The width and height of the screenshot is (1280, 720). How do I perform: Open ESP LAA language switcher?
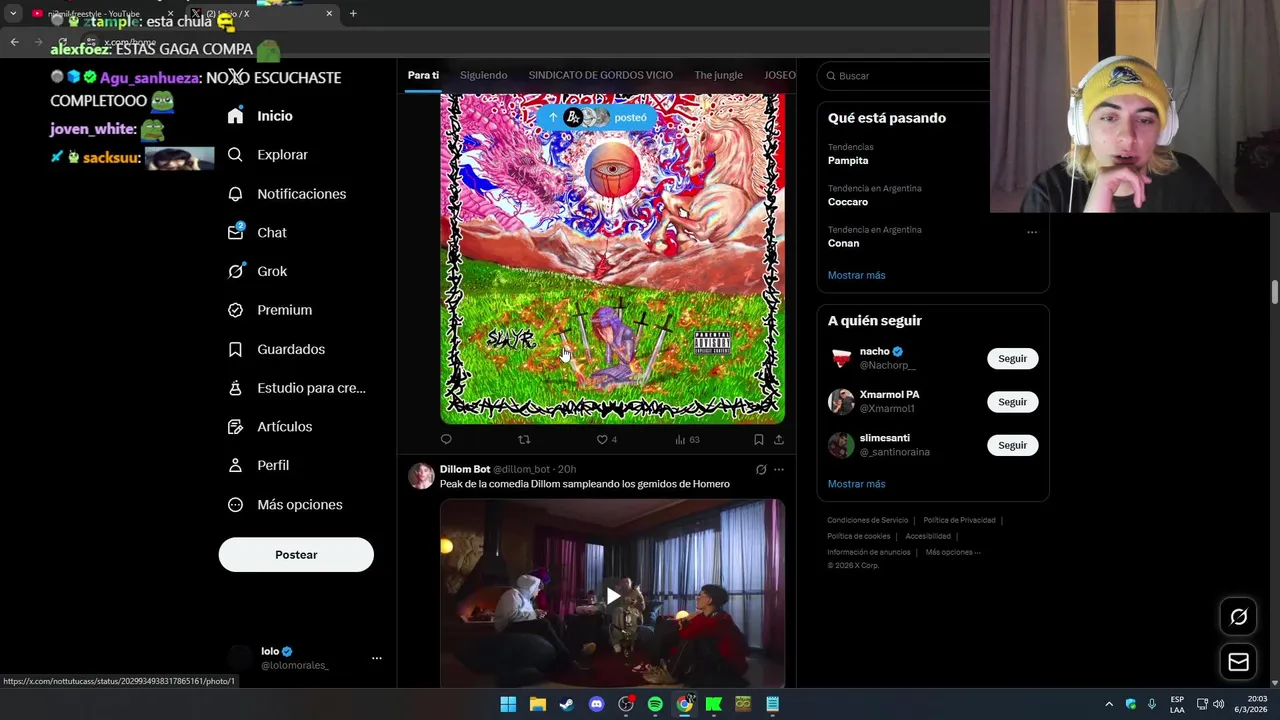pyautogui.click(x=1177, y=704)
